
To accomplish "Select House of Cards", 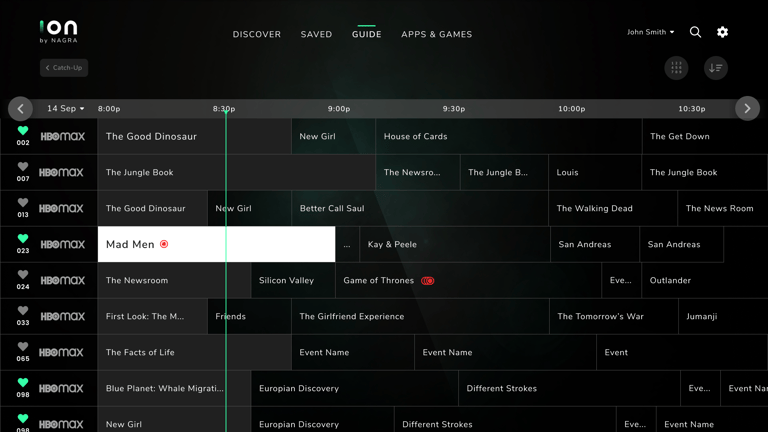I will coord(509,137).
